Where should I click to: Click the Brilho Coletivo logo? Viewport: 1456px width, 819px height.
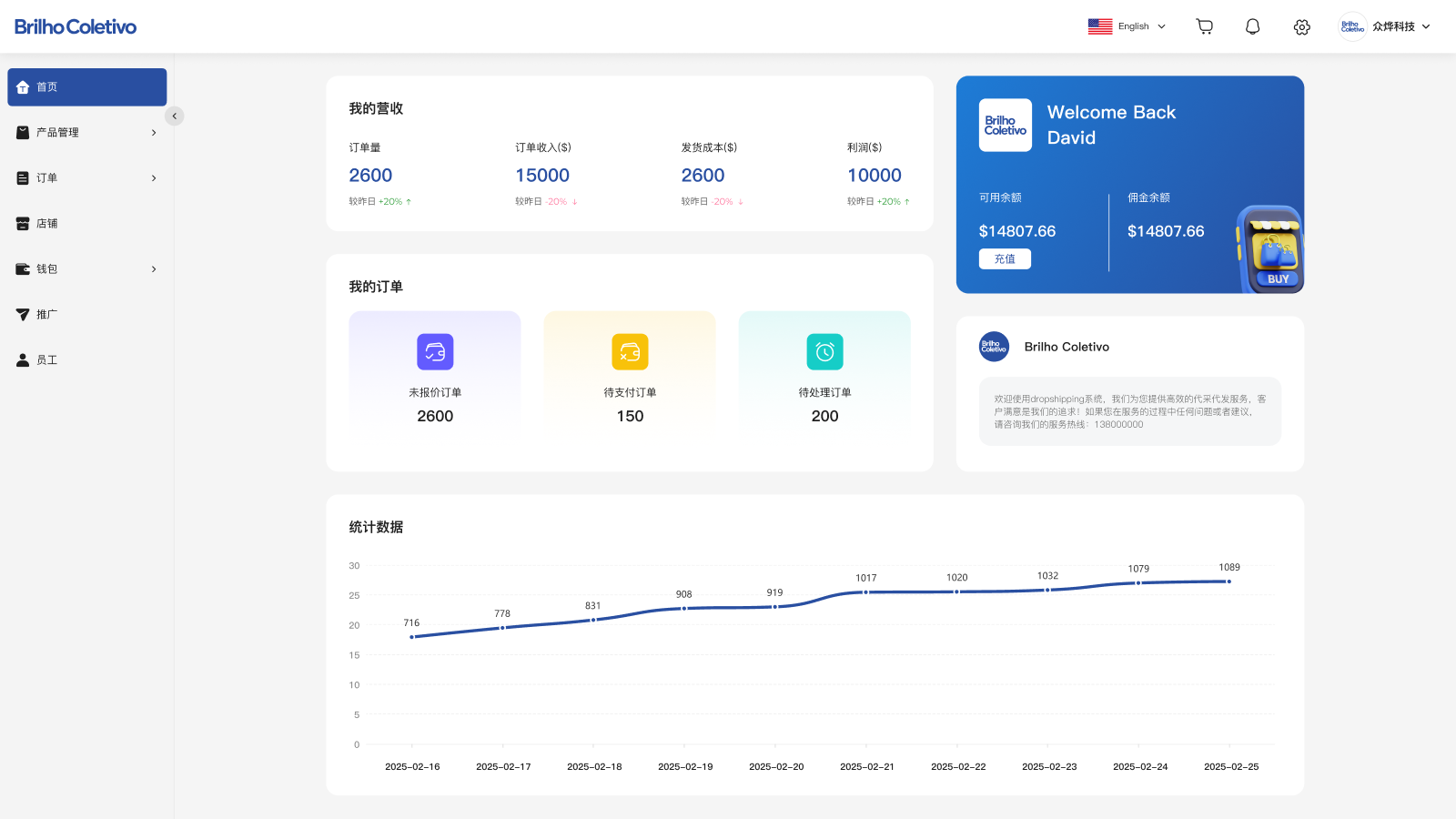pyautogui.click(x=75, y=26)
